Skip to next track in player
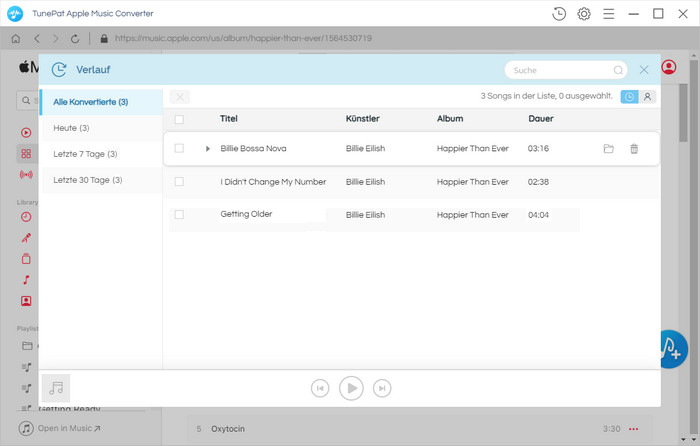700x446 pixels. tap(382, 388)
